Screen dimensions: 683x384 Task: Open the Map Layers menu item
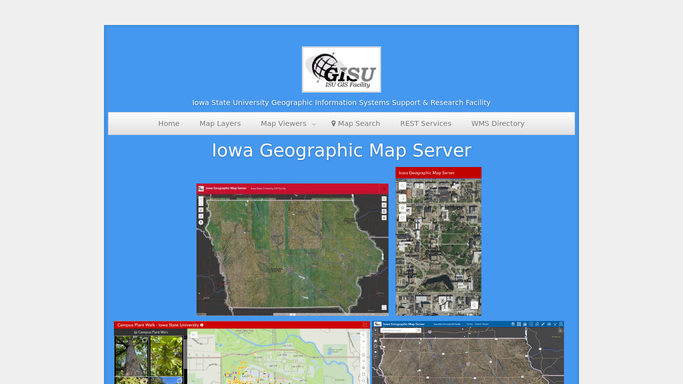click(220, 124)
